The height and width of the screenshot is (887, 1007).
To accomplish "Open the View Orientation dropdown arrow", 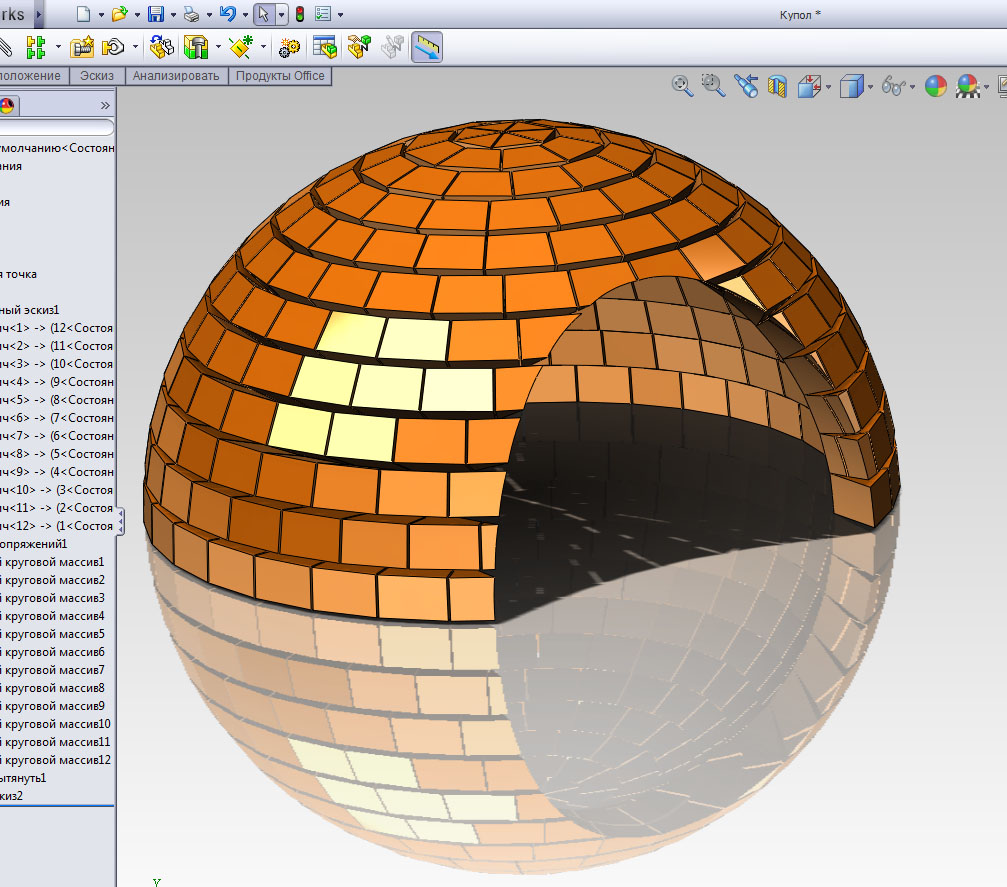I will [x=830, y=87].
